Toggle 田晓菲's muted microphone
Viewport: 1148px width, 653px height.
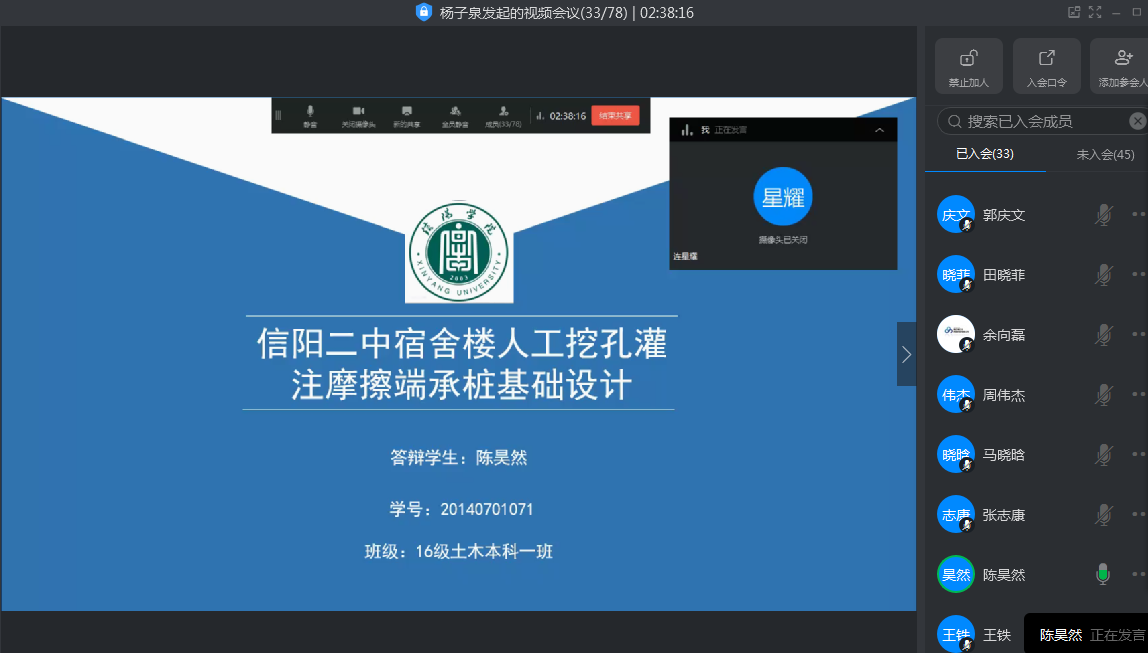point(1103,274)
